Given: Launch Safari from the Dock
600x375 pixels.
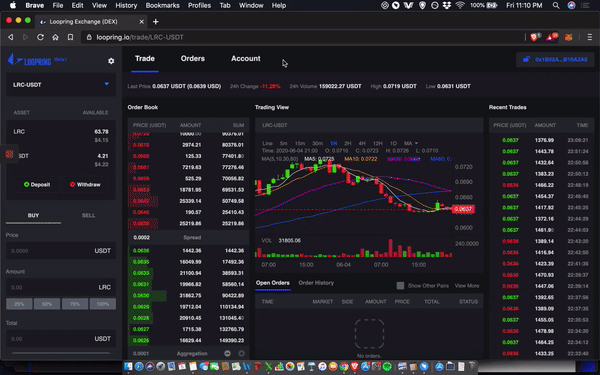Looking at the screenshot, I should [139, 367].
